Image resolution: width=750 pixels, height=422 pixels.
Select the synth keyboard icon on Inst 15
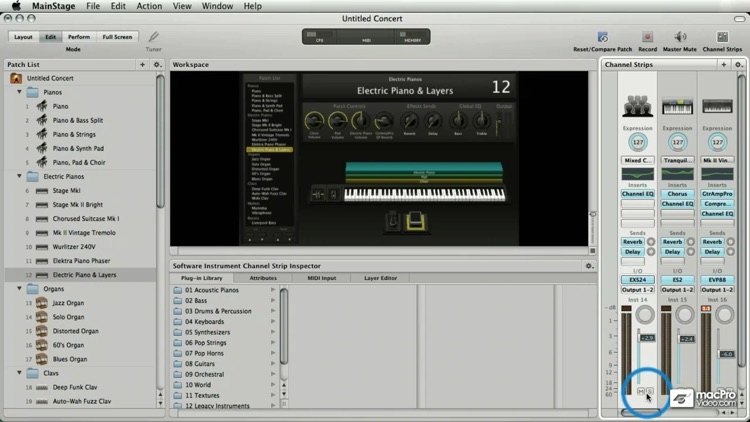[x=677, y=106]
